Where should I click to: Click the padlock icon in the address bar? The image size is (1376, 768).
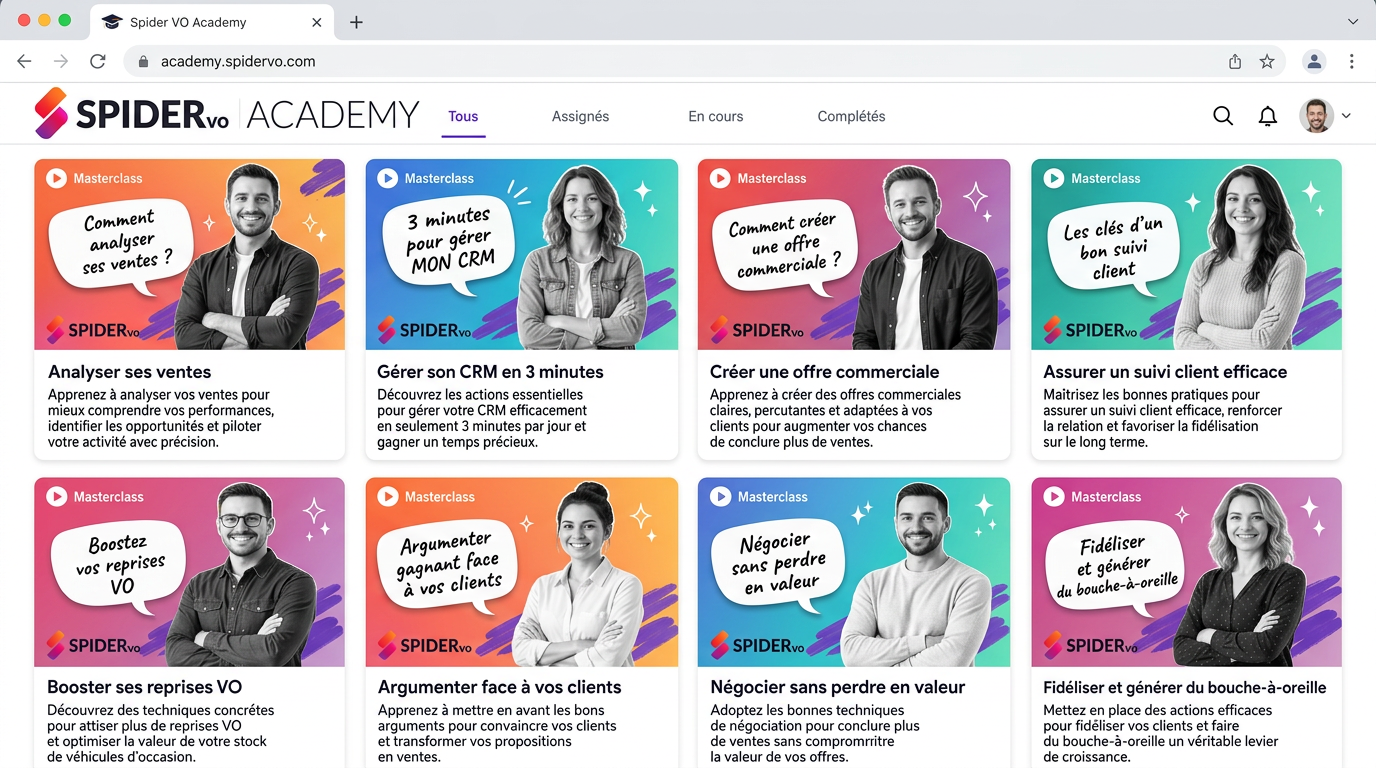[143, 61]
